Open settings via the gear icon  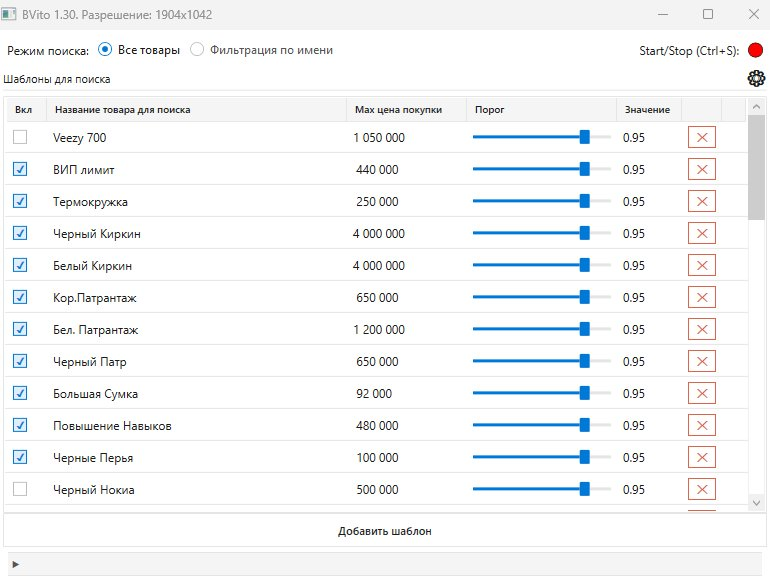click(756, 79)
